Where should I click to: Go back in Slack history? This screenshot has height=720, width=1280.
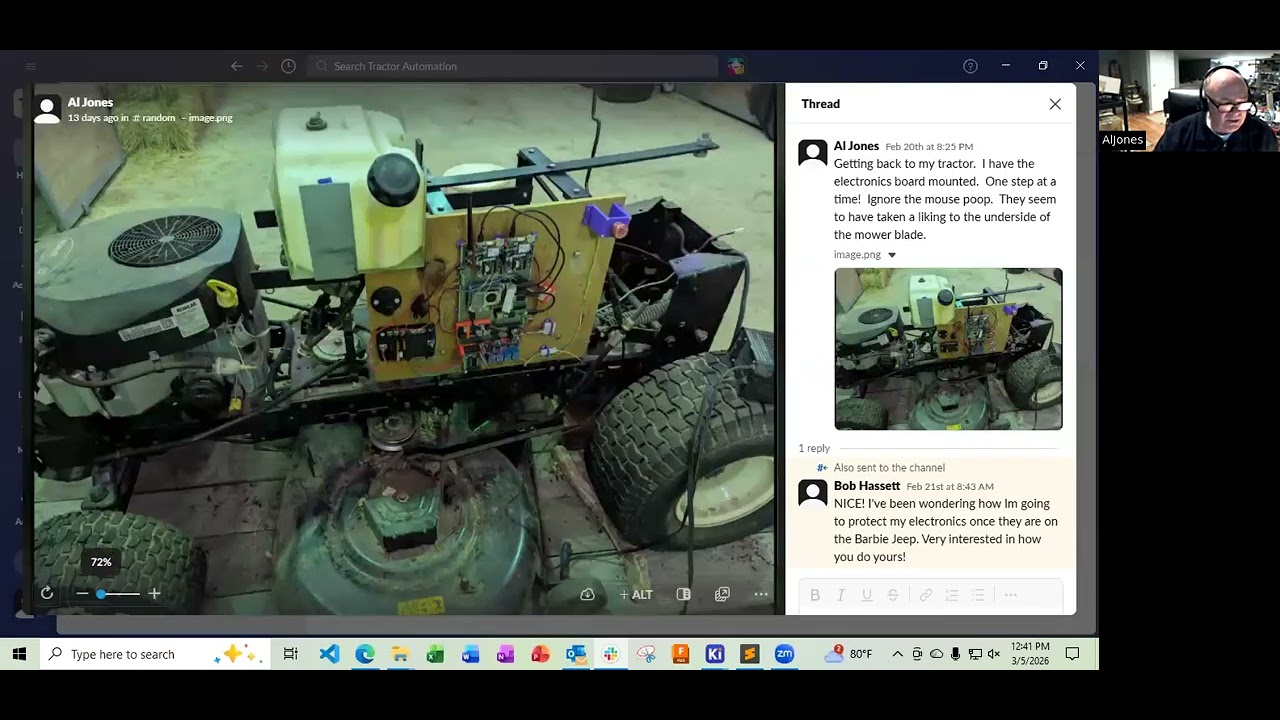tap(237, 66)
